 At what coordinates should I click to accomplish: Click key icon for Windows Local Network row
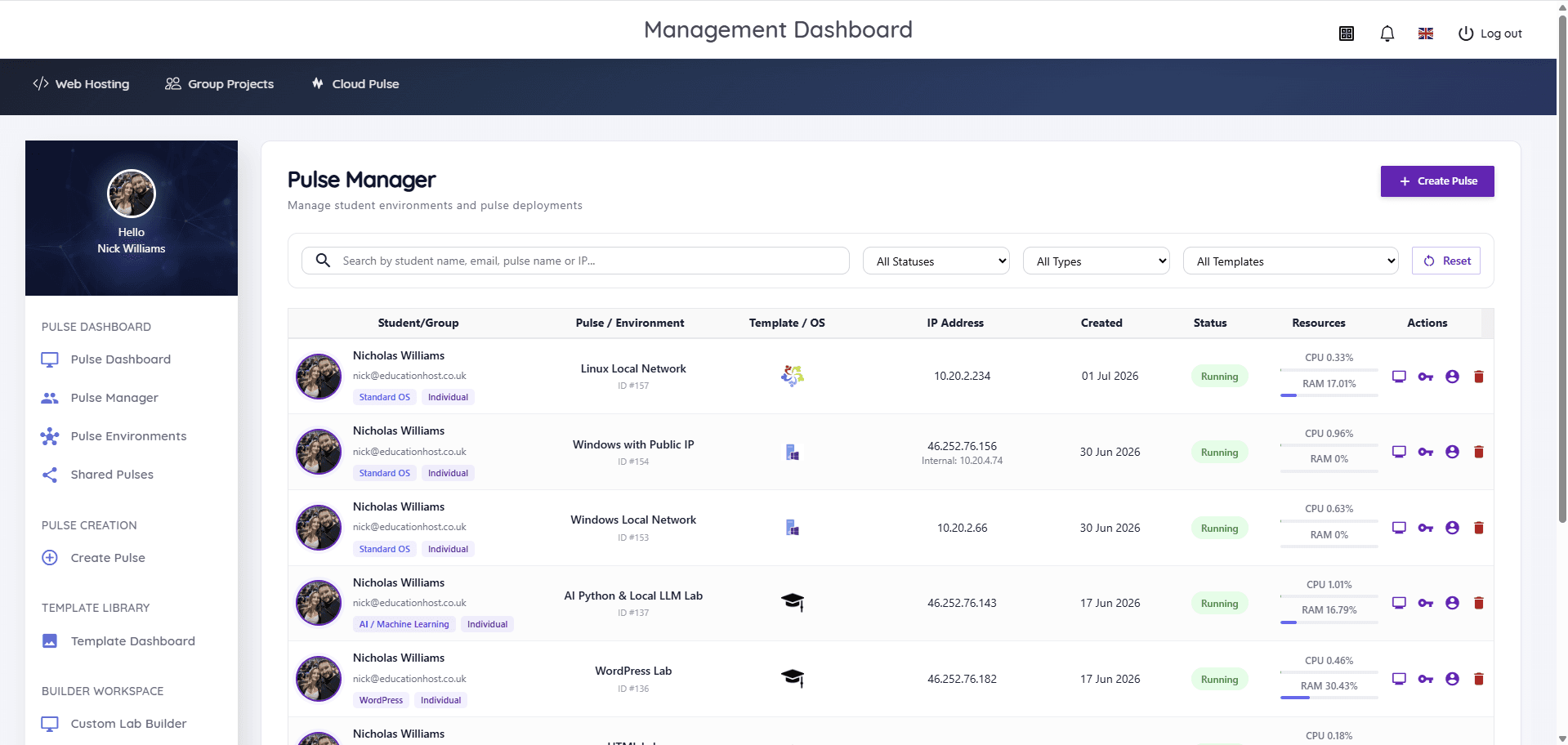click(x=1426, y=528)
